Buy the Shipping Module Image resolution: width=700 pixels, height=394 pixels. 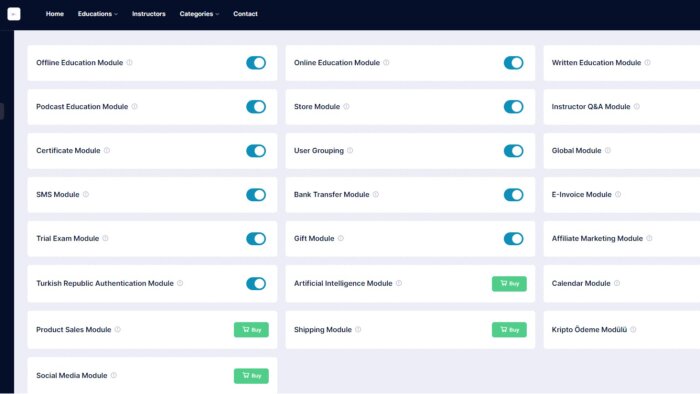click(x=509, y=330)
